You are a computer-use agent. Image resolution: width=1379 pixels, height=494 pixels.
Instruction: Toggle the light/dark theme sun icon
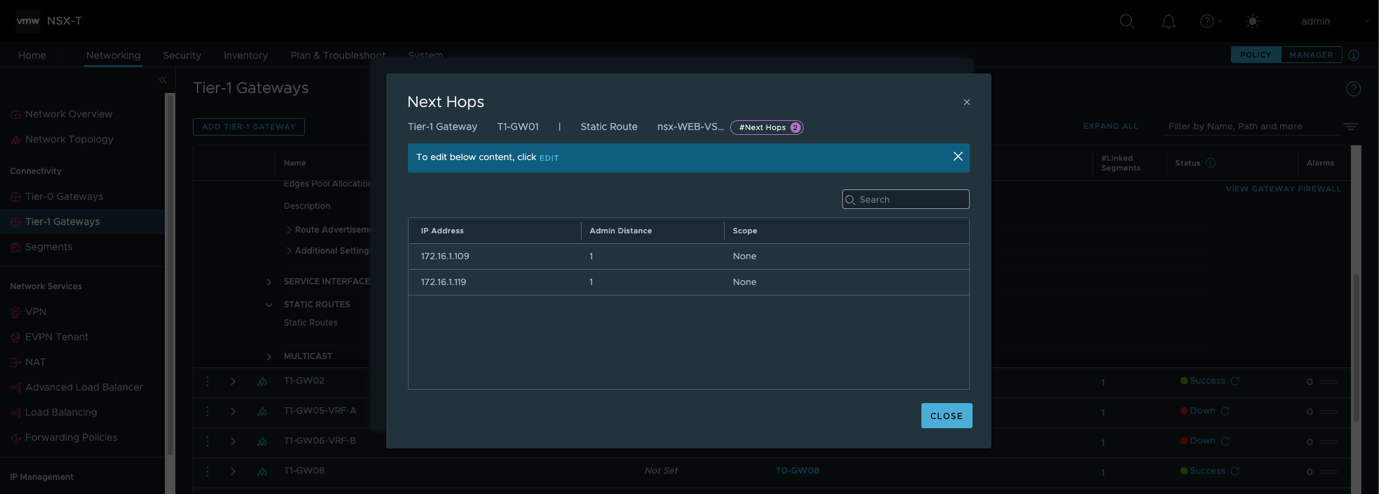(x=1252, y=21)
